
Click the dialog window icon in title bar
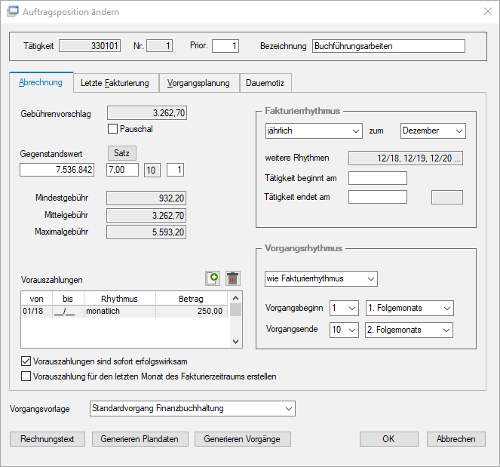(x=13, y=11)
